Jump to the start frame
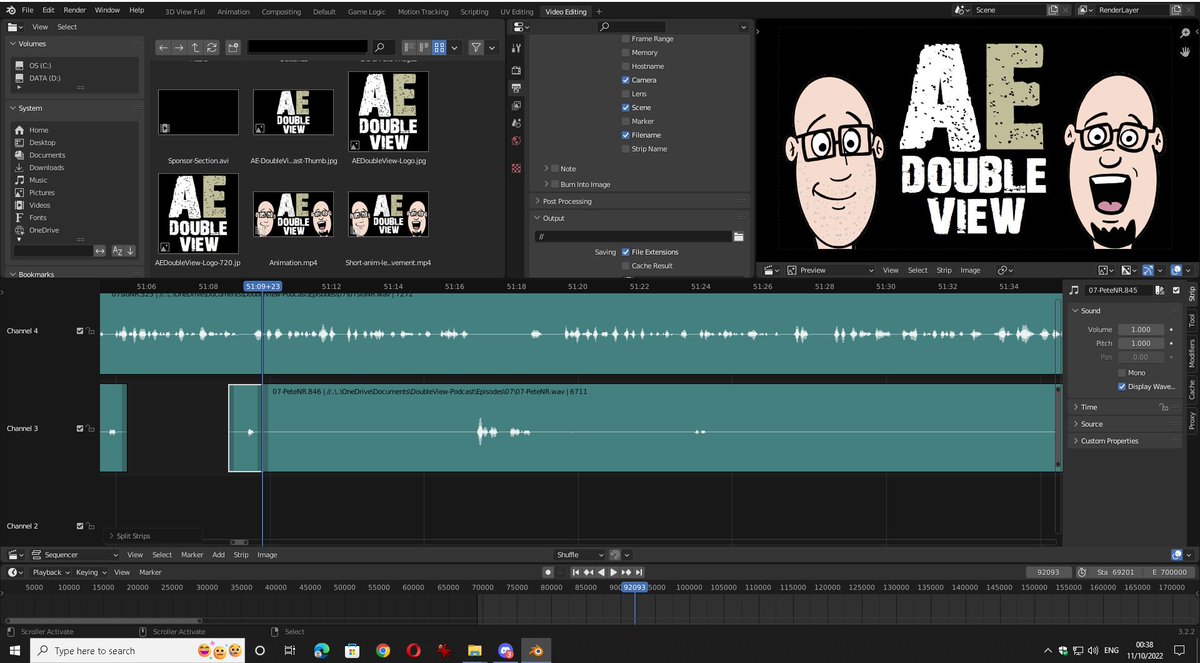Viewport: 1200px width, 663px height. pyautogui.click(x=576, y=572)
